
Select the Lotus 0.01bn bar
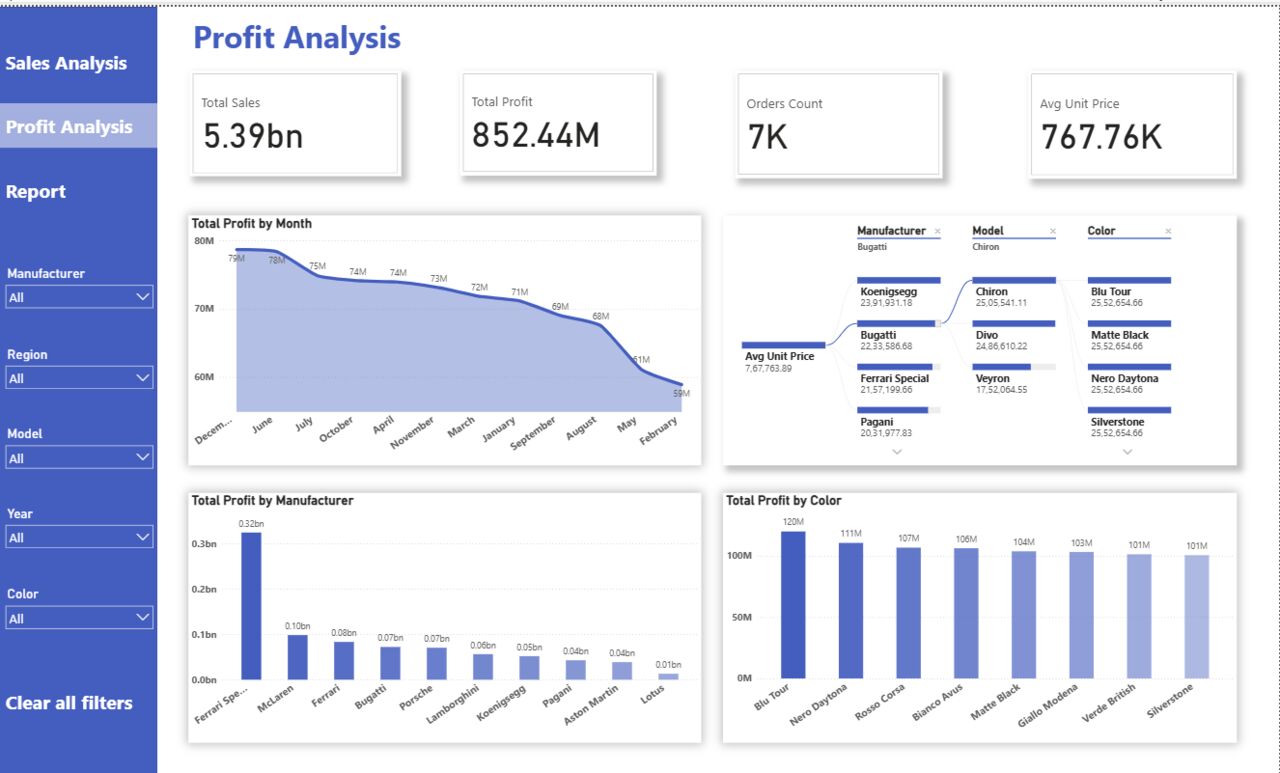[x=668, y=677]
